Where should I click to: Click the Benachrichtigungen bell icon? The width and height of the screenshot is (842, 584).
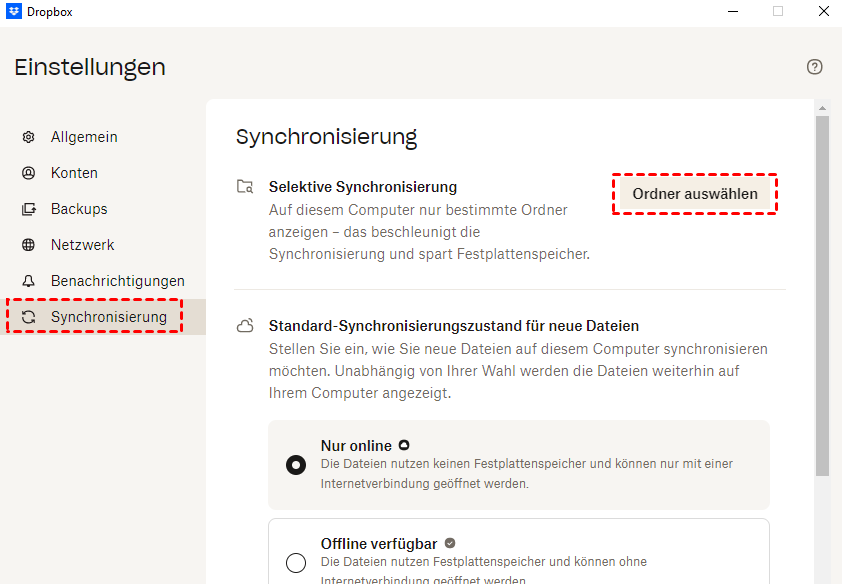tap(28, 281)
